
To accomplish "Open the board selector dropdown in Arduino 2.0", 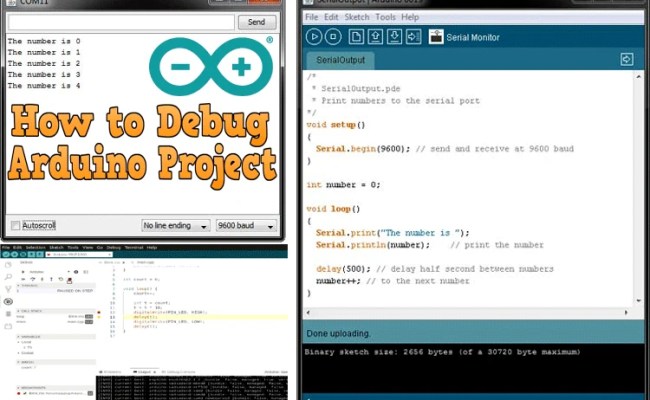I will [x=79, y=255].
